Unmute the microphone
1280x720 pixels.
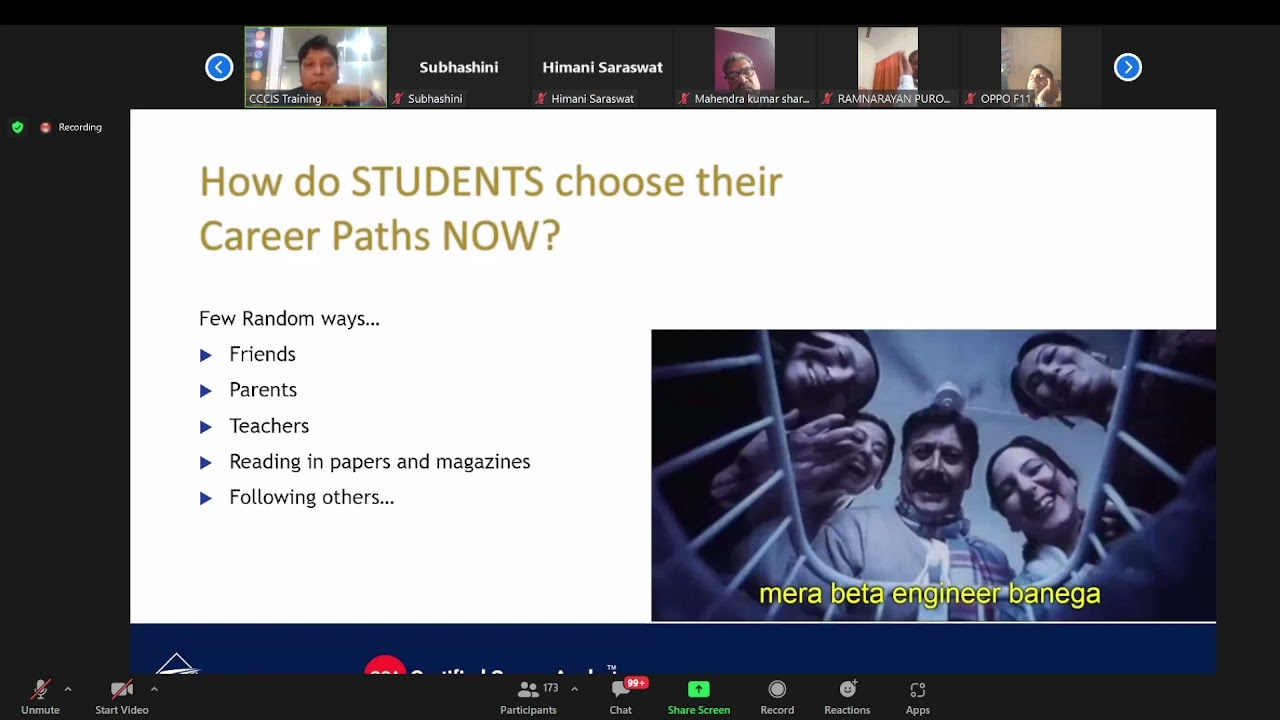click(40, 697)
